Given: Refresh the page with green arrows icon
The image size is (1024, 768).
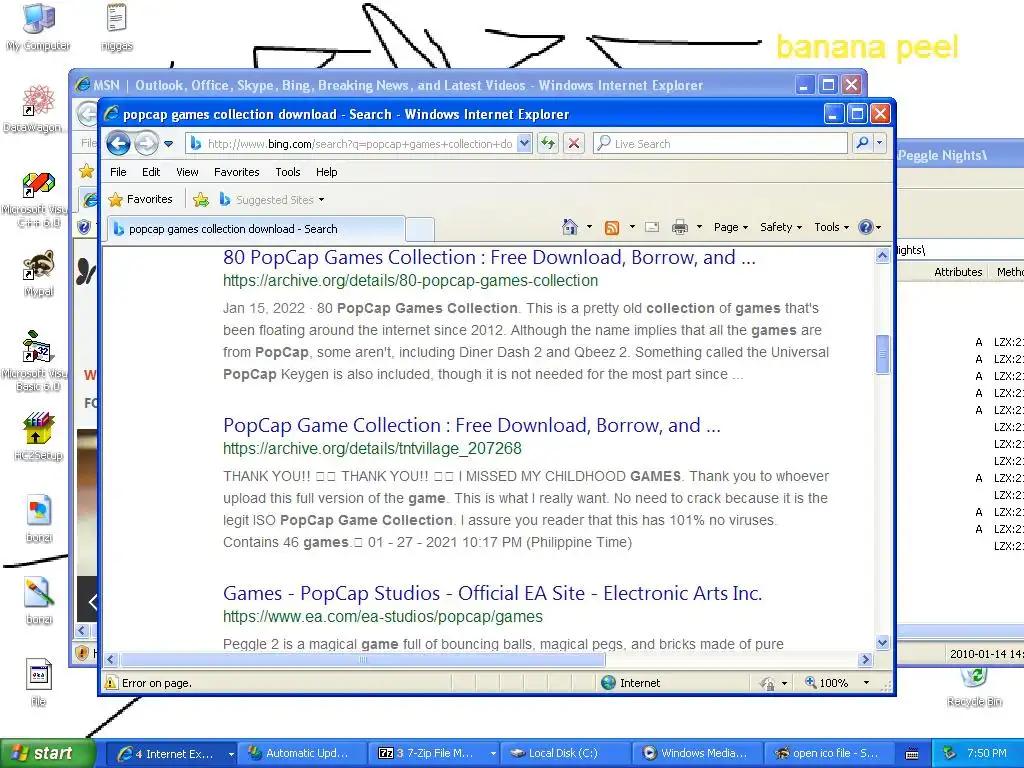Looking at the screenshot, I should 548,144.
